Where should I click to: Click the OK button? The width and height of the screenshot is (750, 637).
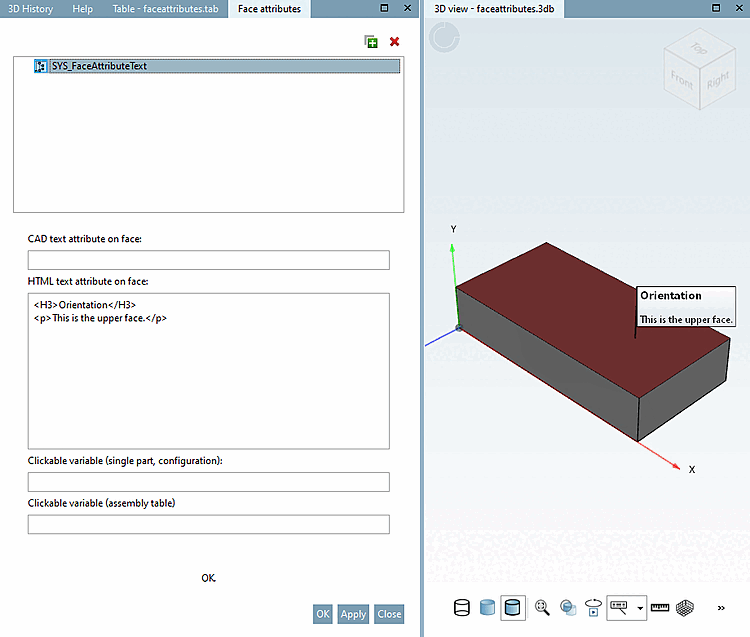click(x=322, y=614)
